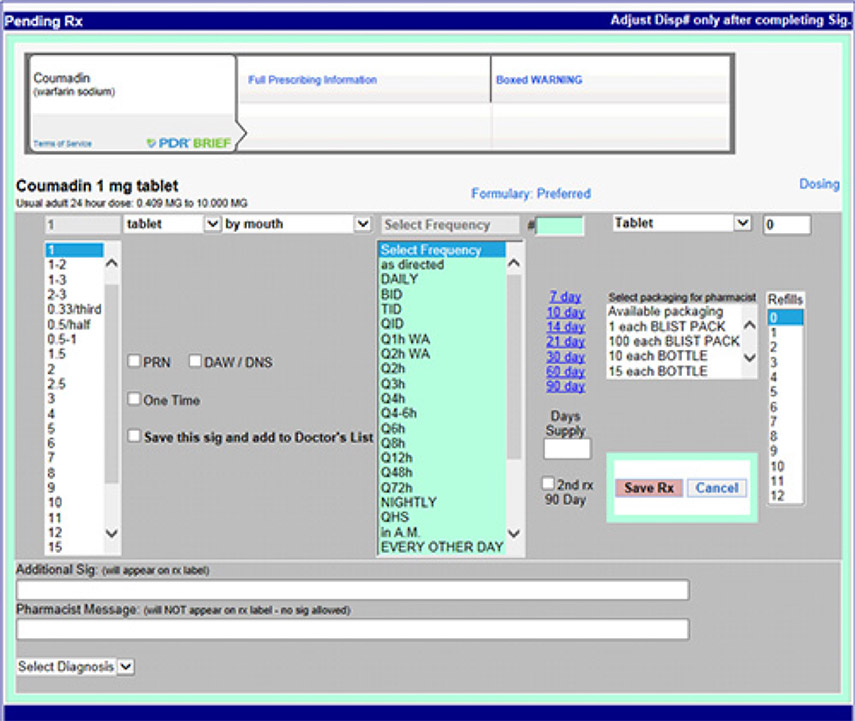Select 1-2 in dose quantity list
855x721 pixels.
(x=75, y=265)
